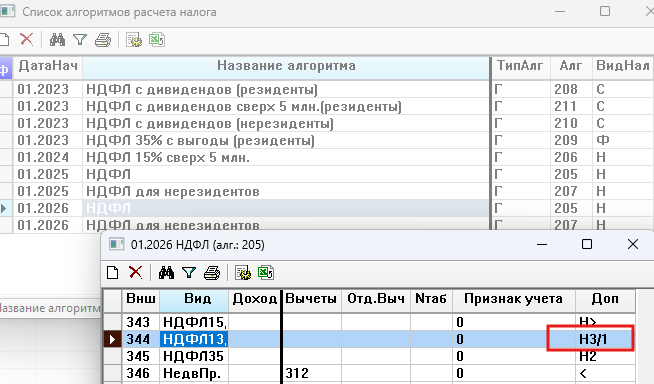Viewport: 654px width, 384px height.
Task: Click the Признак учета column header
Action: coord(513,299)
